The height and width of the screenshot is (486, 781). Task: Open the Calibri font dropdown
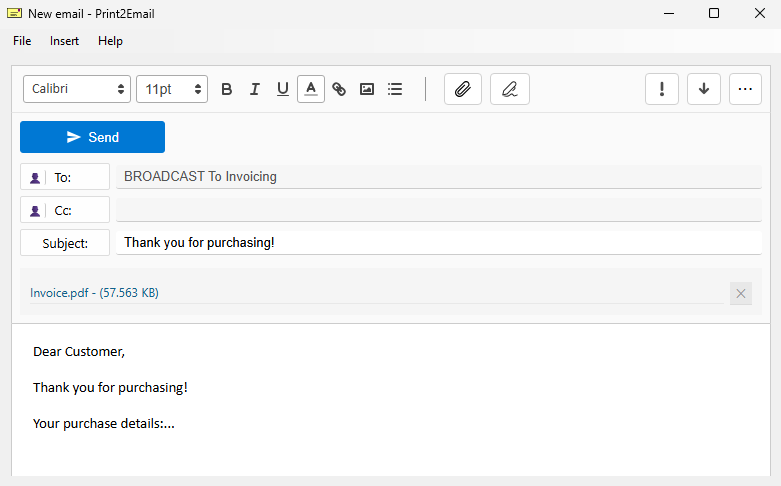click(x=77, y=89)
